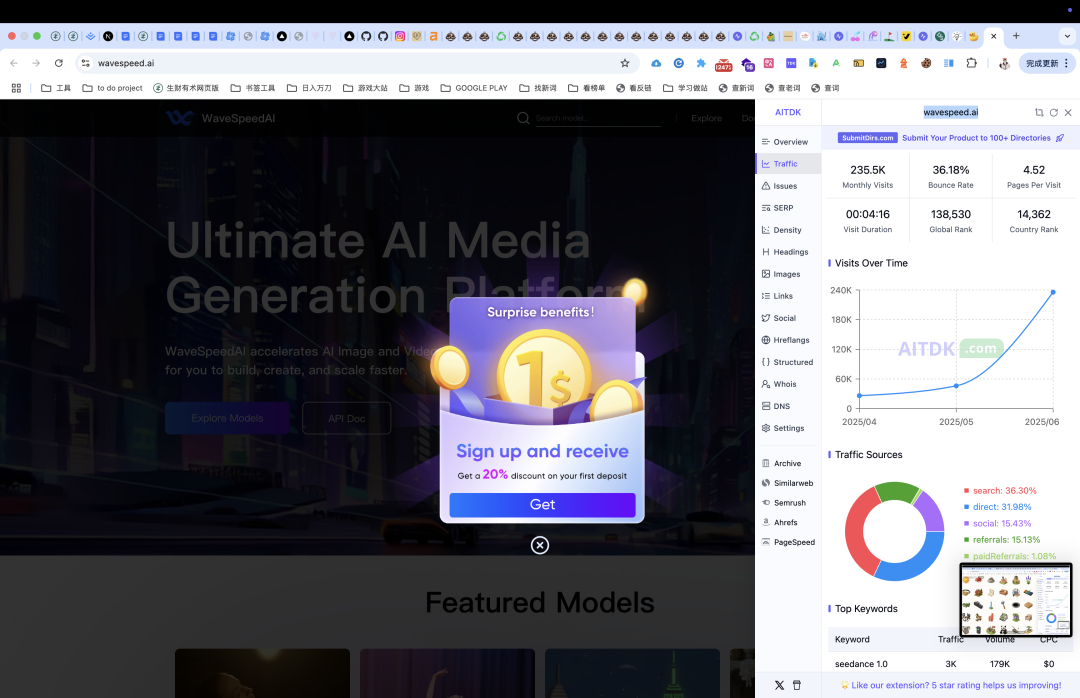Click the apps grid icon in bookmarks bar
The width and height of the screenshot is (1080, 698).
(x=17, y=88)
